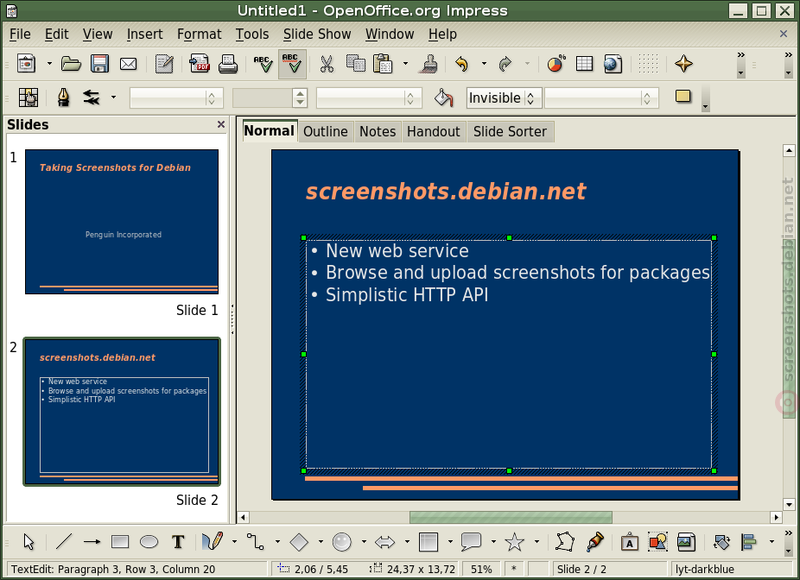The width and height of the screenshot is (800, 580).
Task: Click the vertical scrollbar down arrow
Action: click(x=789, y=505)
